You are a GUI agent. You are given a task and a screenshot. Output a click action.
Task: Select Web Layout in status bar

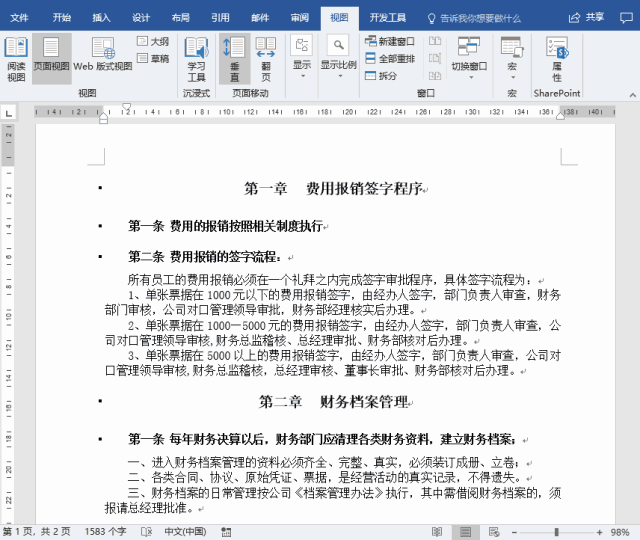point(494,532)
